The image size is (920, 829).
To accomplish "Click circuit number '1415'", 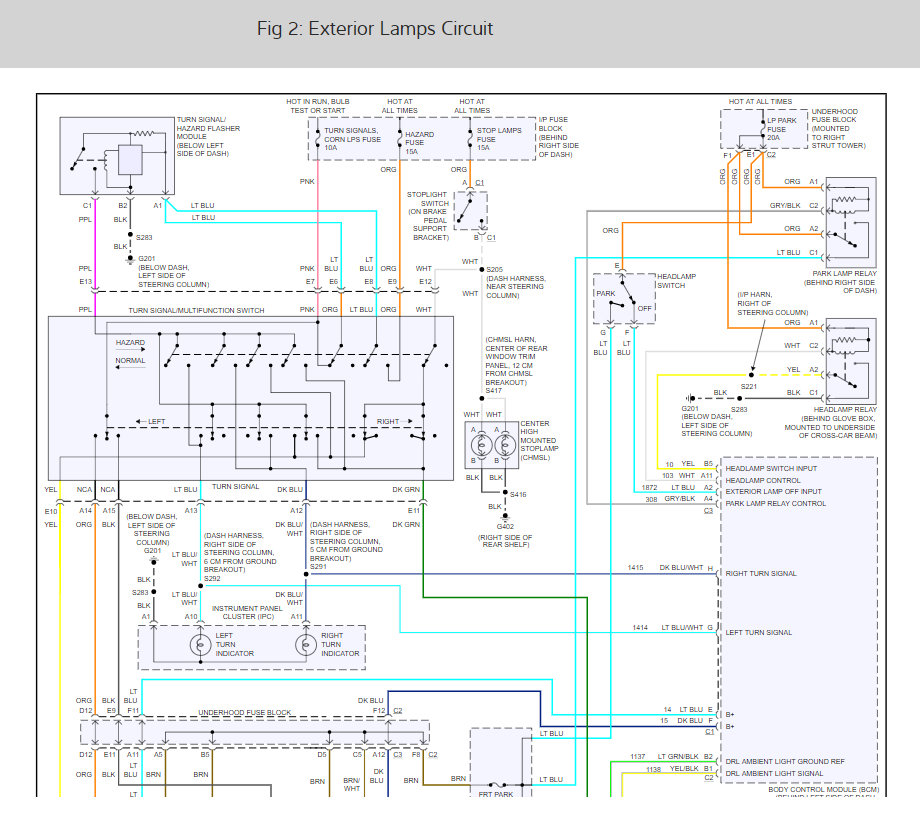I will (x=635, y=568).
